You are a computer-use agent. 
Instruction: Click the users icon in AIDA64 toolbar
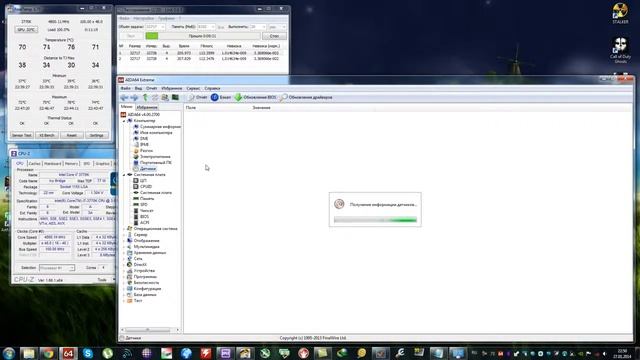tap(165, 98)
